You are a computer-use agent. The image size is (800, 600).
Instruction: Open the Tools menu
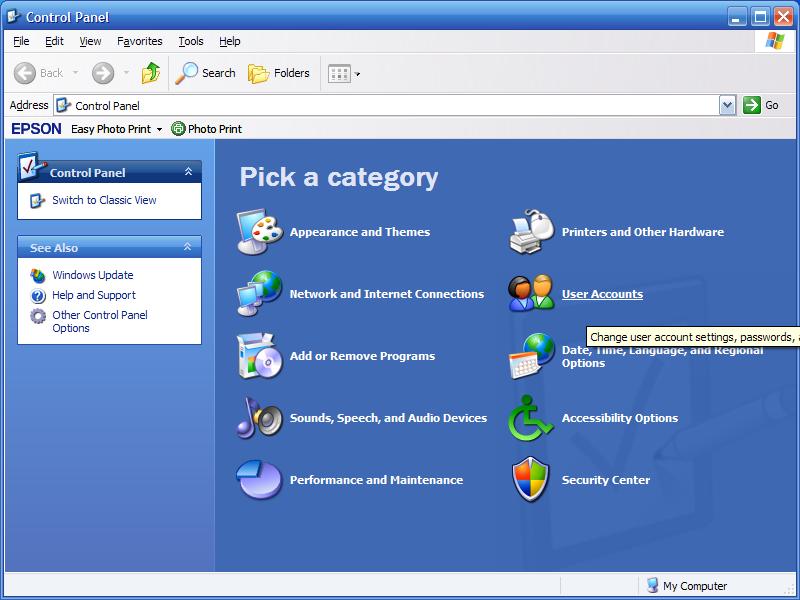pos(191,41)
